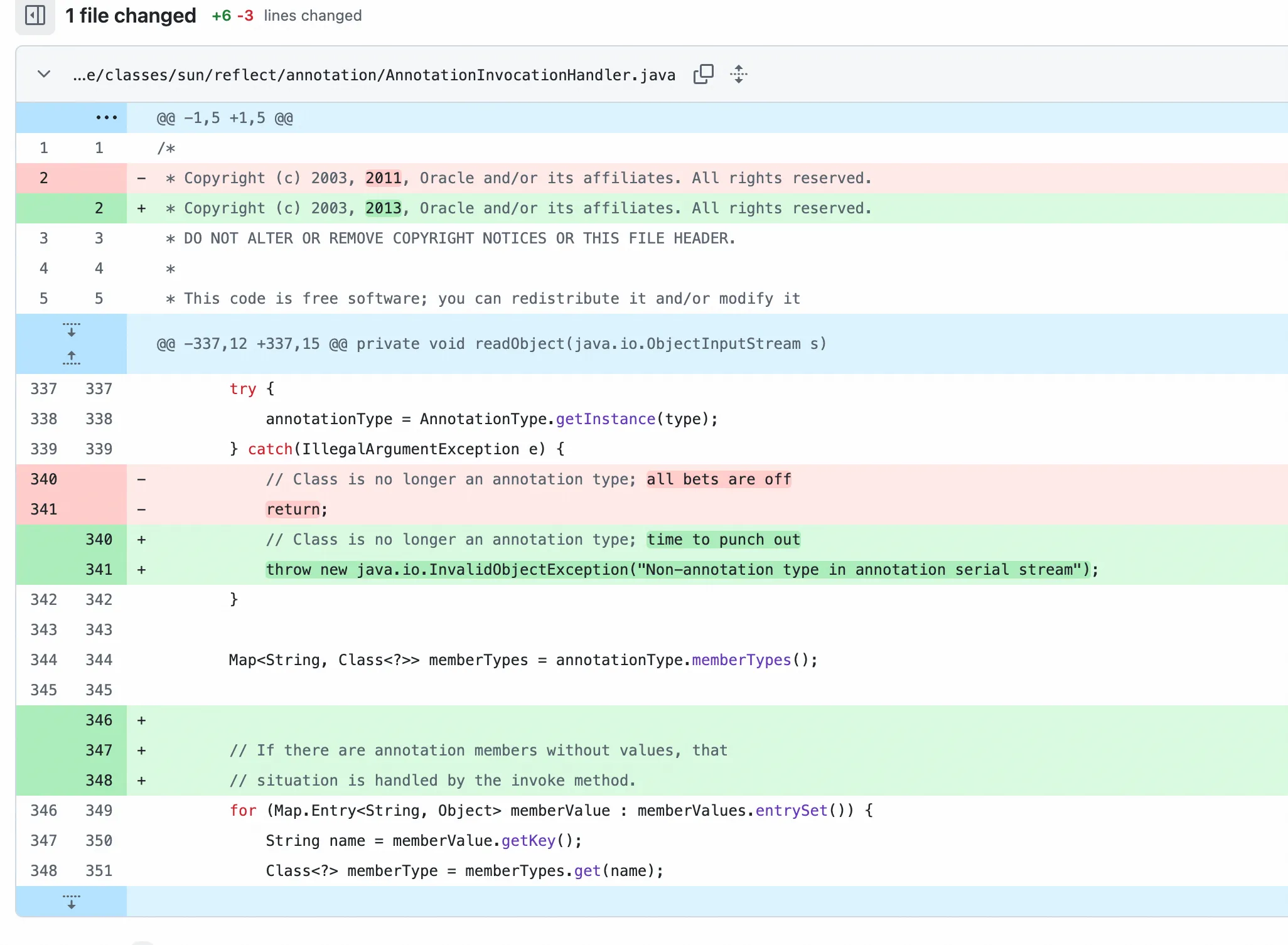The width and height of the screenshot is (1288, 945).
Task: Expand down arrow at bottom of diff
Action: 72,902
